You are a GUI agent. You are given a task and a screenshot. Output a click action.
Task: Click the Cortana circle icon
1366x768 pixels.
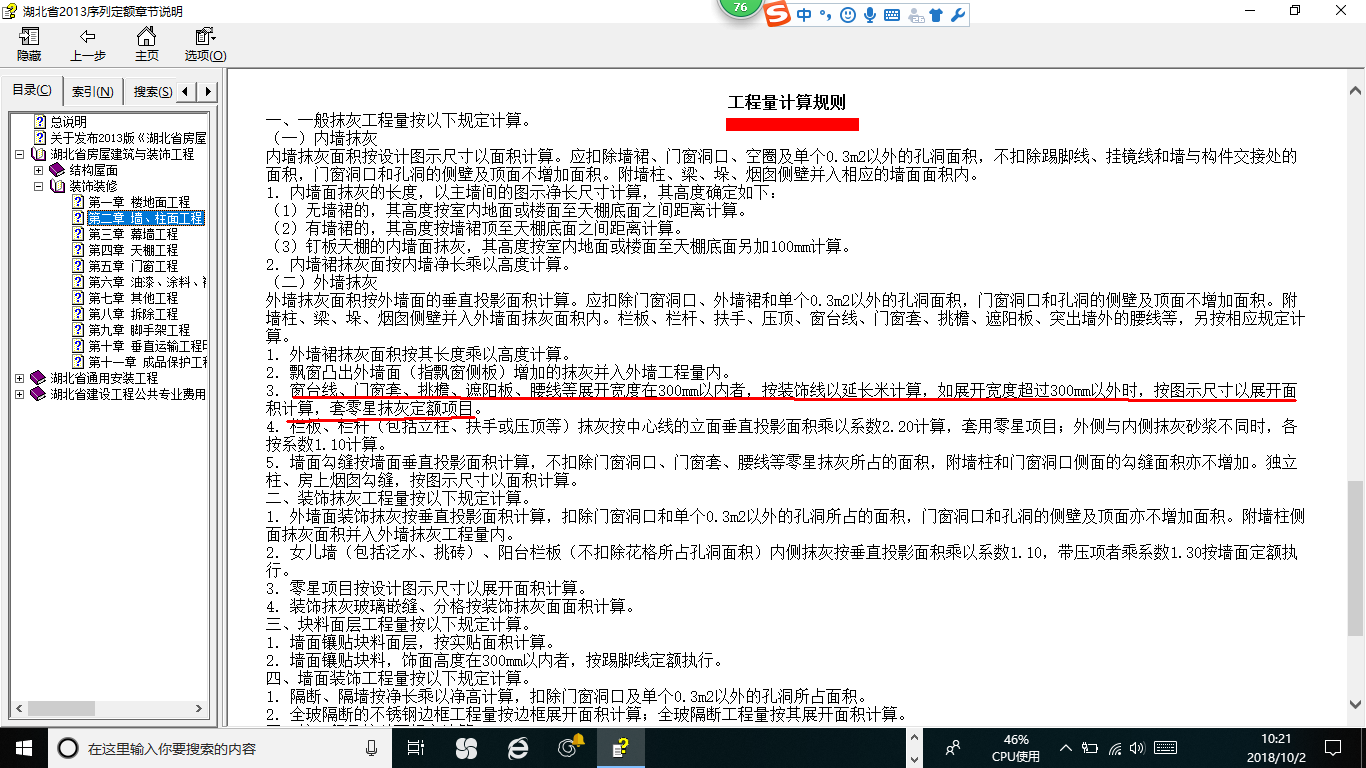(x=67, y=747)
